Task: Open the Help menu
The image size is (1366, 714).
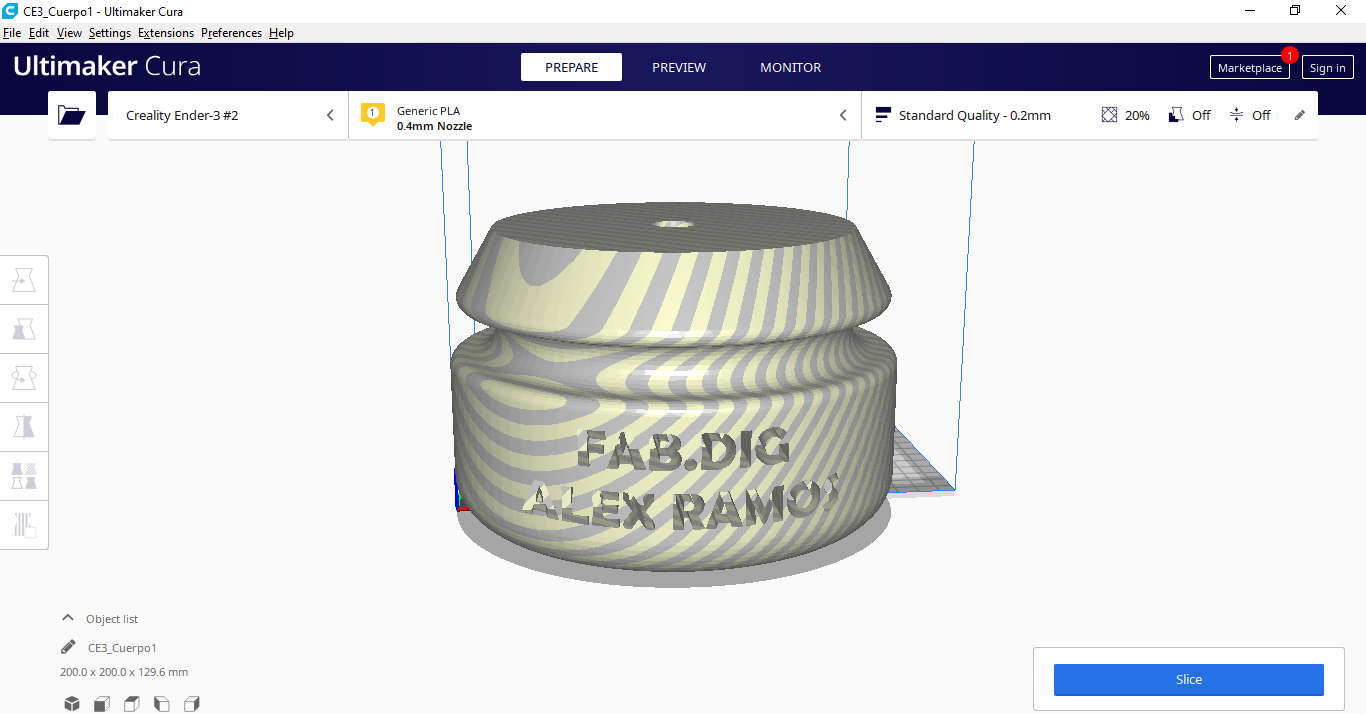Action: [x=281, y=33]
